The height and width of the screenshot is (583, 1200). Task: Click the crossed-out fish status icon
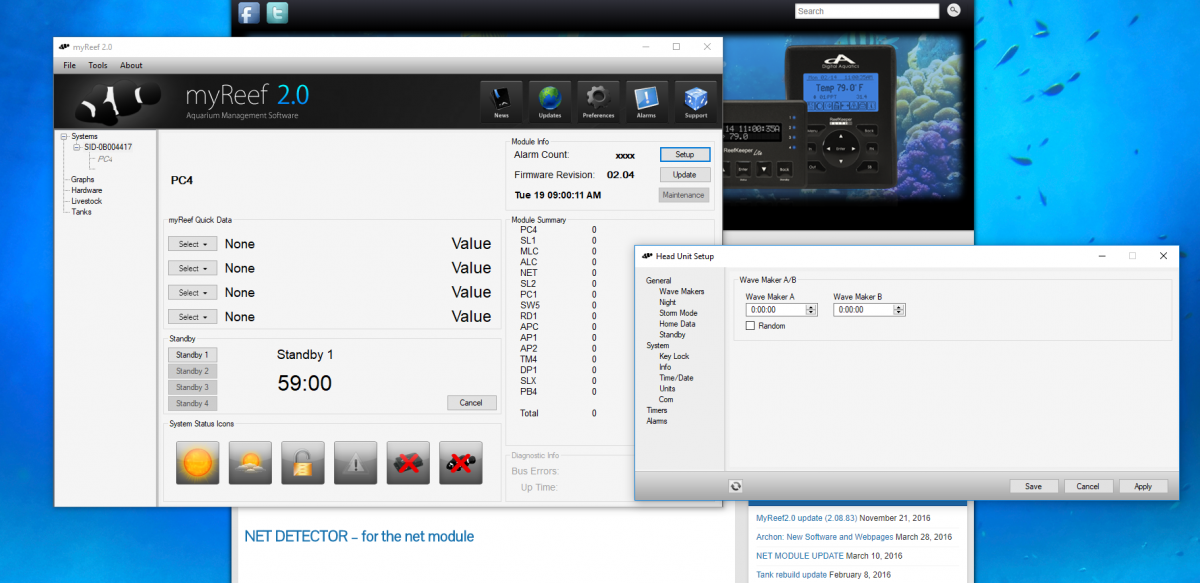pyautogui.click(x=460, y=463)
